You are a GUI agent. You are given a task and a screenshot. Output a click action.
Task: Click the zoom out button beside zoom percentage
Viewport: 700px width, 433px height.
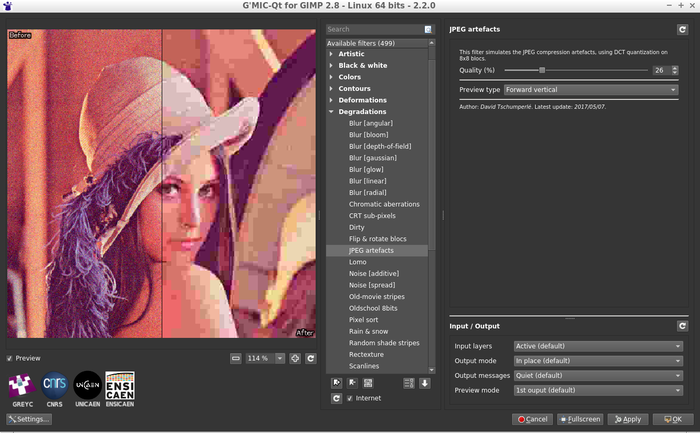[235, 358]
